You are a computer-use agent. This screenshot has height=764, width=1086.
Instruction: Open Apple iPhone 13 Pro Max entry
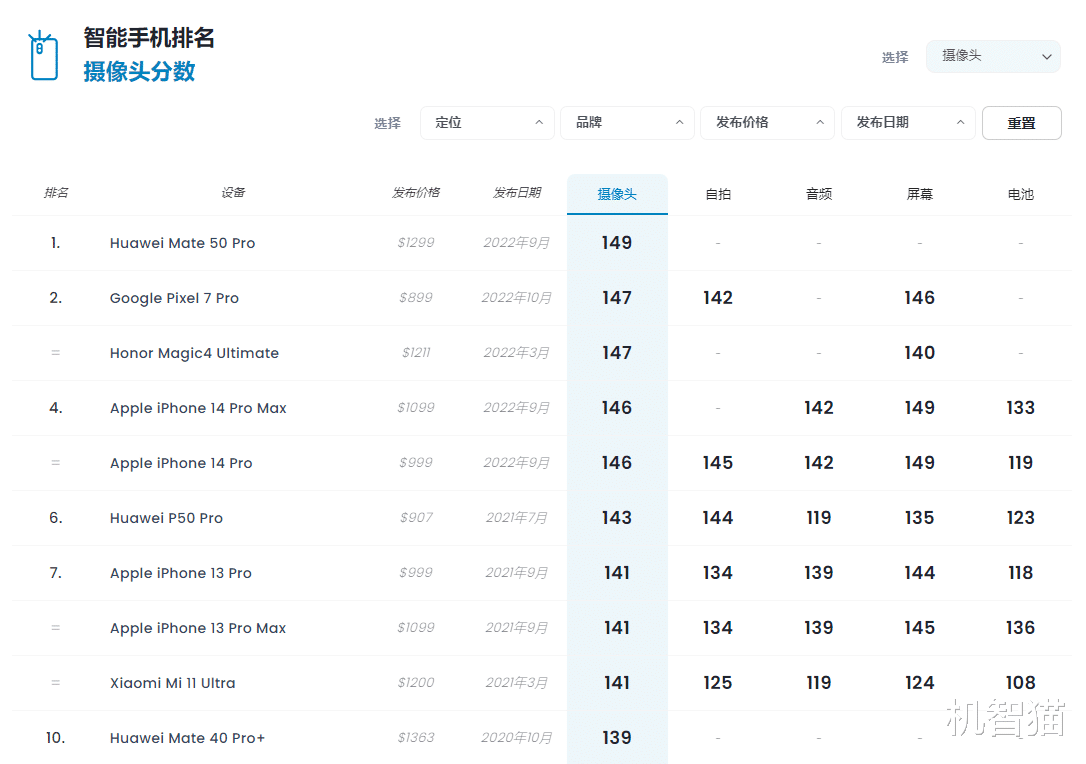[x=198, y=628]
